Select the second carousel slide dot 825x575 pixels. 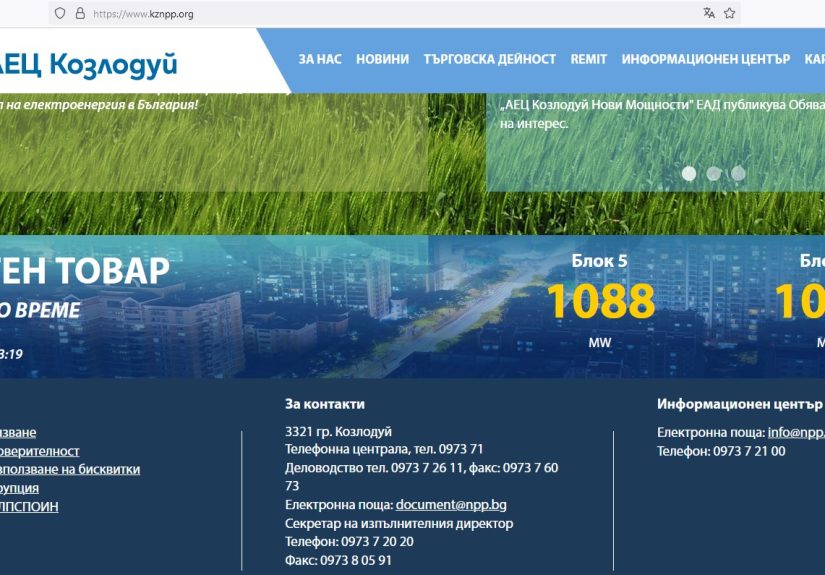(713, 173)
